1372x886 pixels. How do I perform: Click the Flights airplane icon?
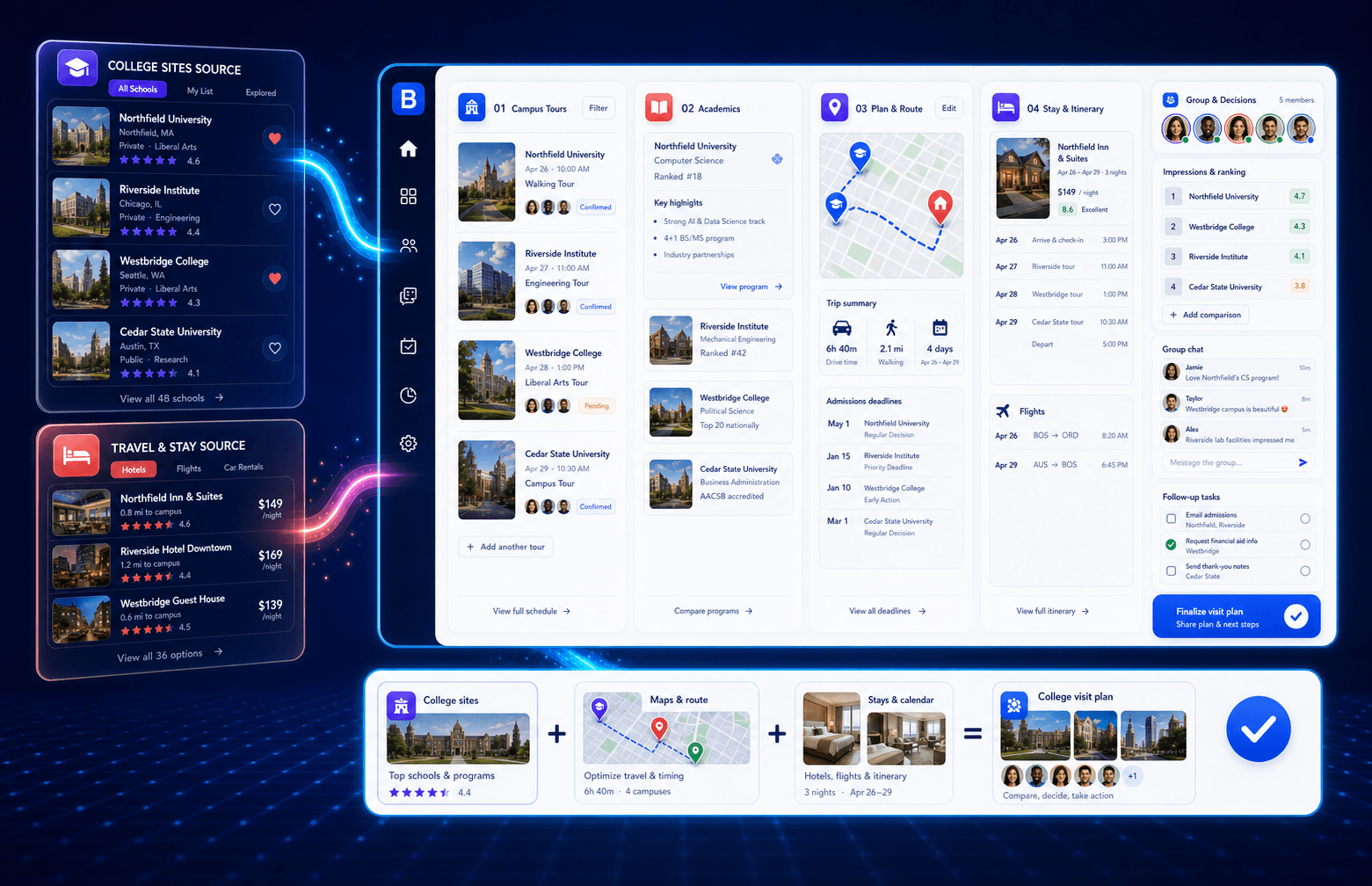[1003, 410]
